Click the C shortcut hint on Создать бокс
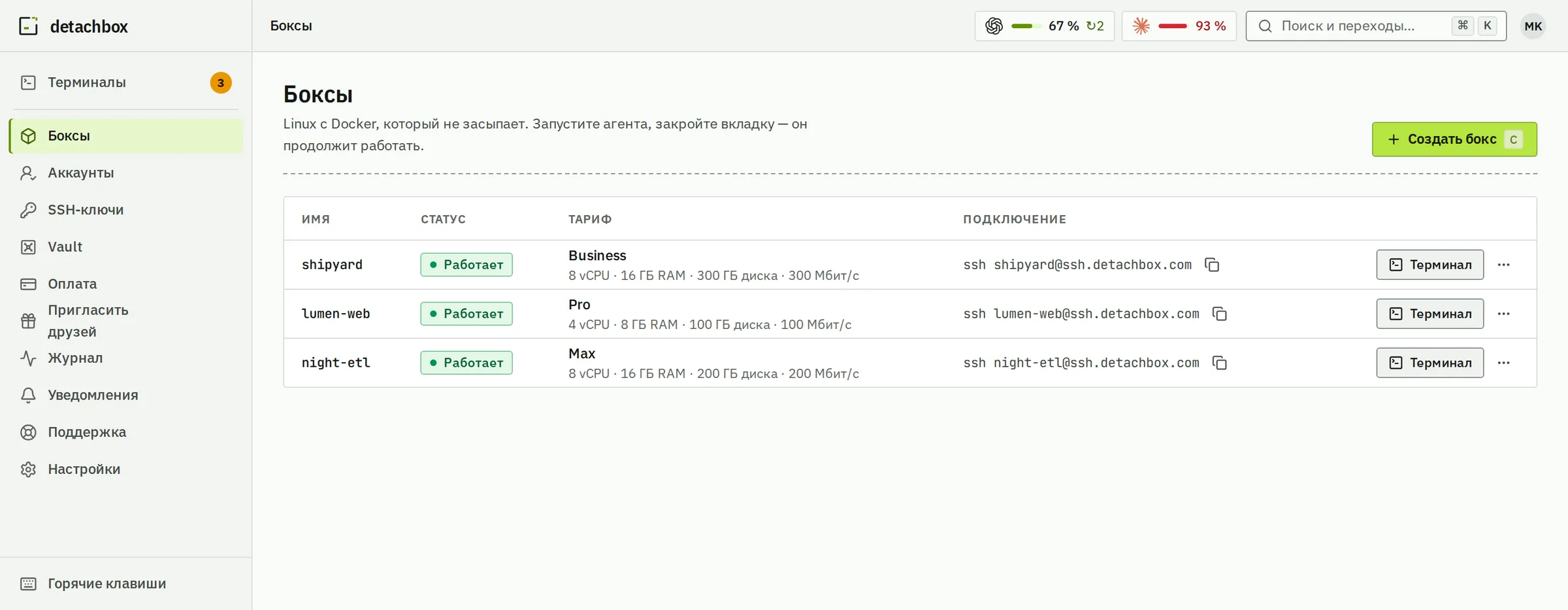The height and width of the screenshot is (610, 1568). click(1513, 139)
